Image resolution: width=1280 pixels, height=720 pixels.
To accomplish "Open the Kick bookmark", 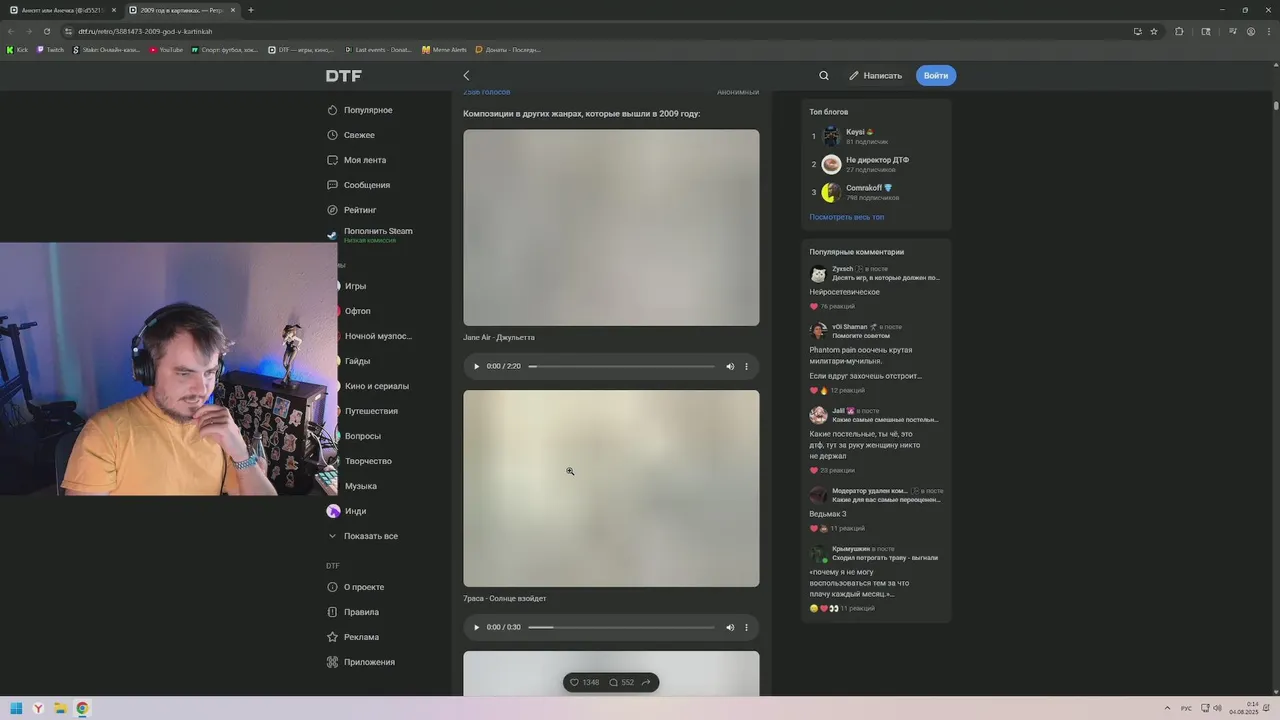I will tap(18, 49).
